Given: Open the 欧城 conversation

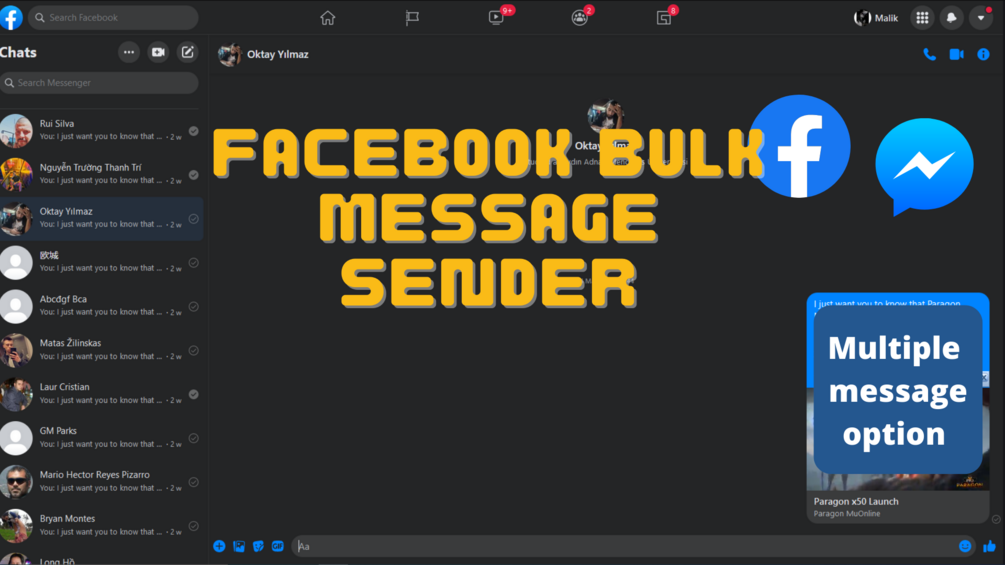Looking at the screenshot, I should click(101, 263).
